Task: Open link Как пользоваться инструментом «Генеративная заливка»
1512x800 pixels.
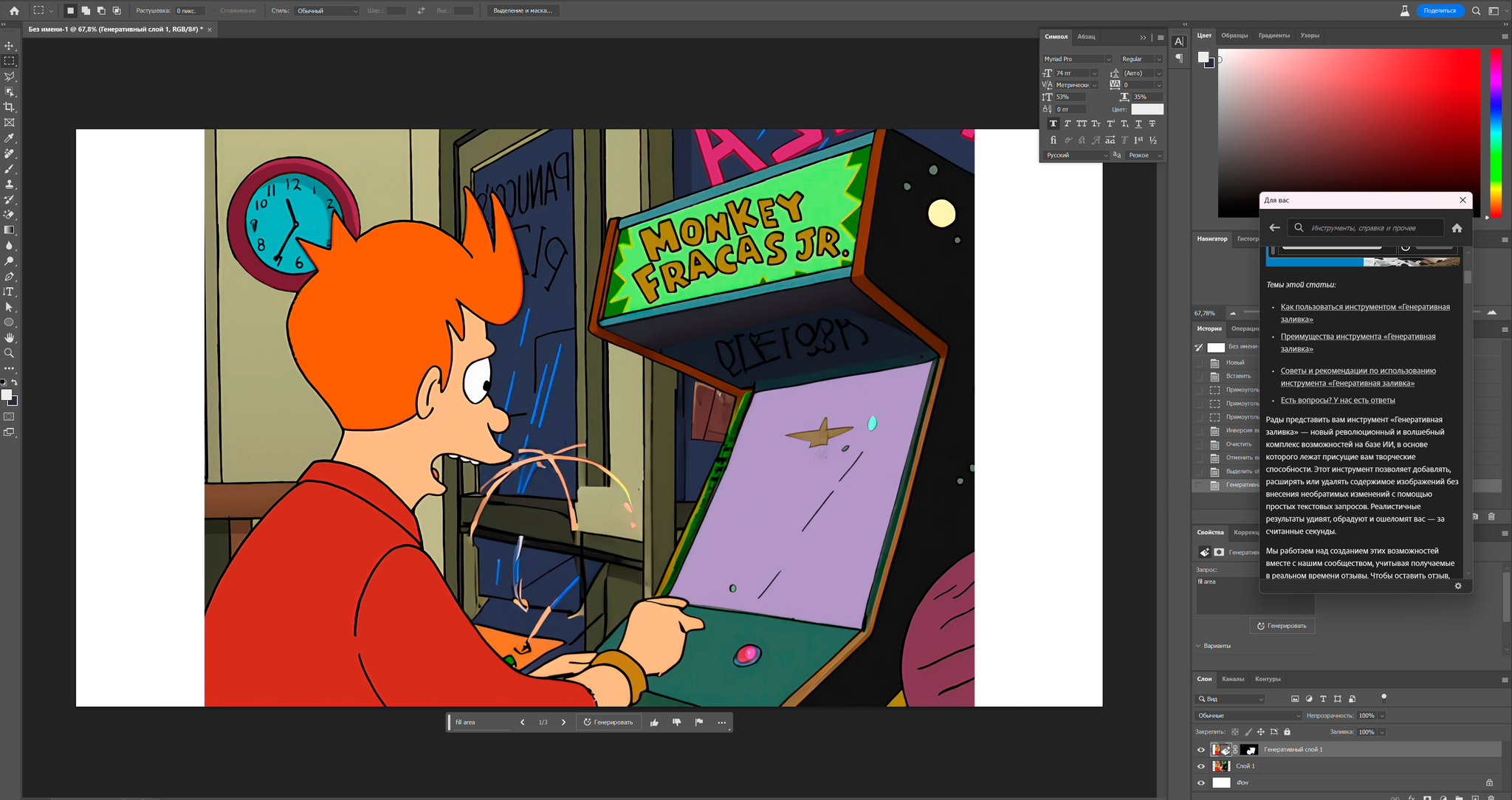Action: [x=1365, y=313]
